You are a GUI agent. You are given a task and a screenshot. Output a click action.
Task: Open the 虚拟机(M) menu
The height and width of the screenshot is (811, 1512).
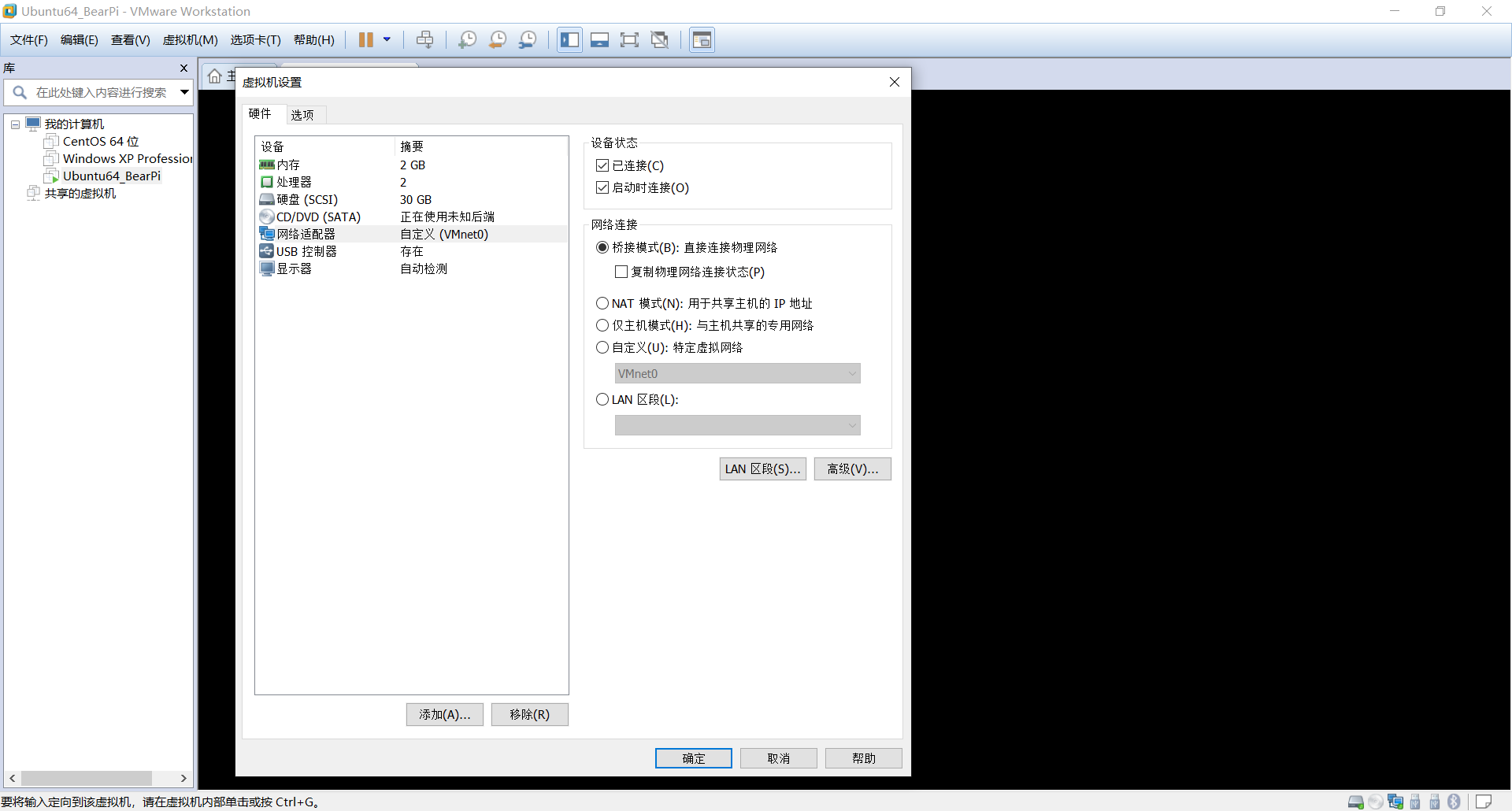(x=191, y=40)
